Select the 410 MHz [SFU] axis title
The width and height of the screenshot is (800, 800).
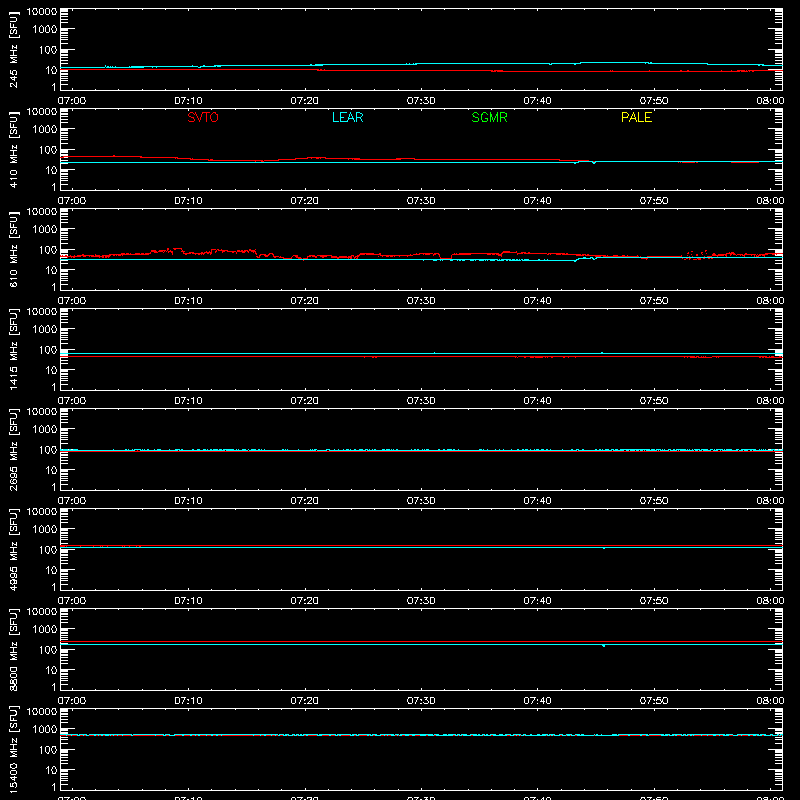(13, 149)
